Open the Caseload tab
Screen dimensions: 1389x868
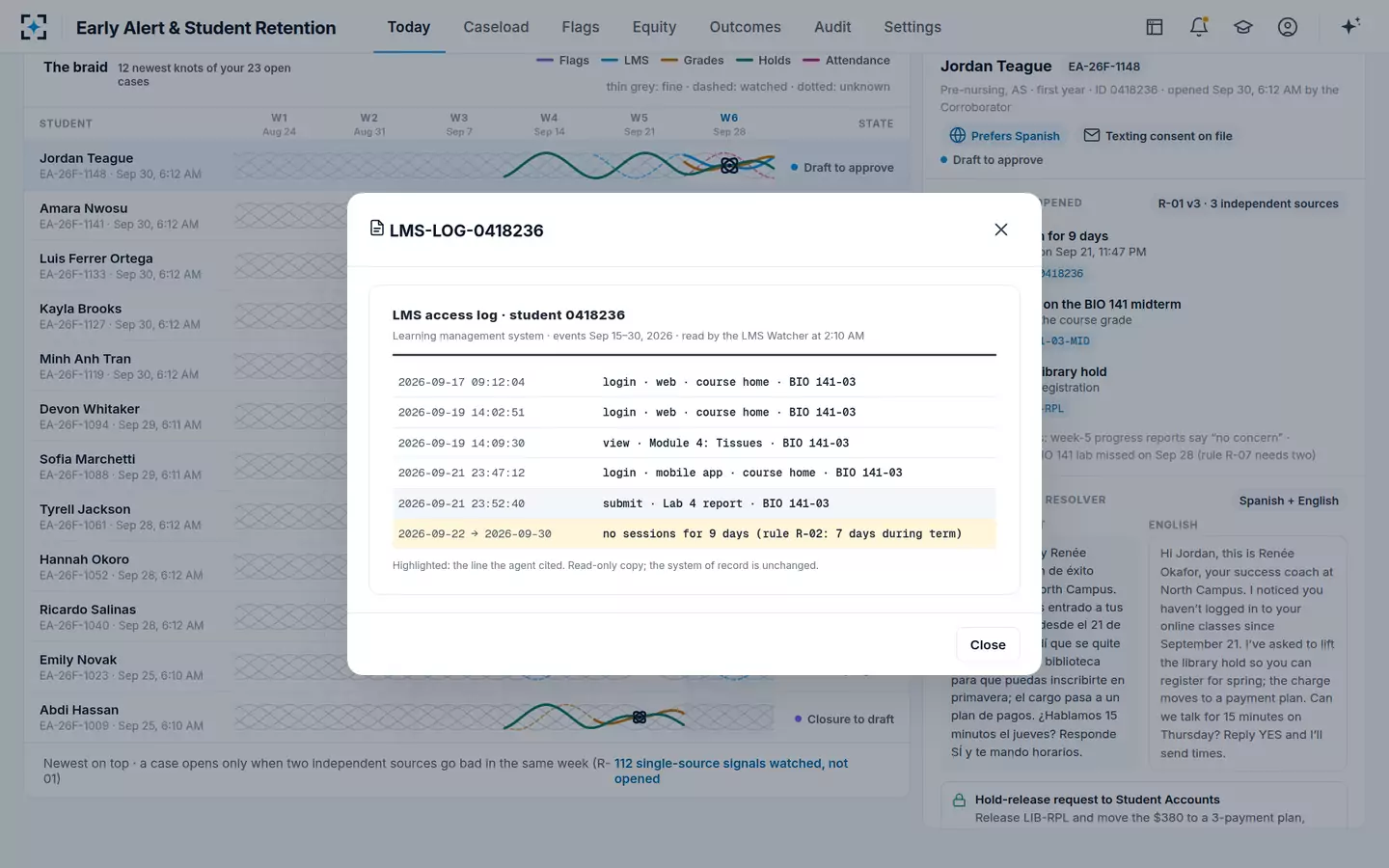pyautogui.click(x=496, y=27)
